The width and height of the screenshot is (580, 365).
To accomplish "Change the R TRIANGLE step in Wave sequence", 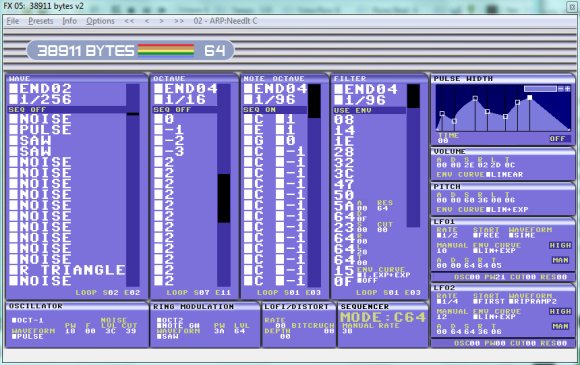I will click(67, 270).
